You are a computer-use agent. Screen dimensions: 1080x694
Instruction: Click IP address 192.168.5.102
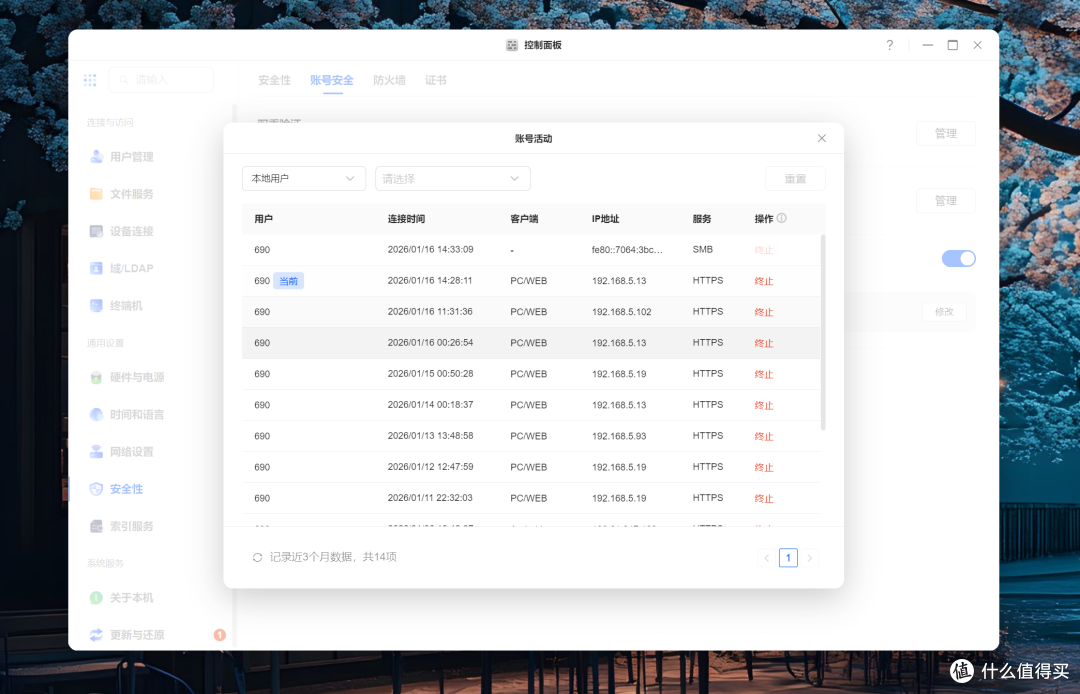[x=621, y=312]
